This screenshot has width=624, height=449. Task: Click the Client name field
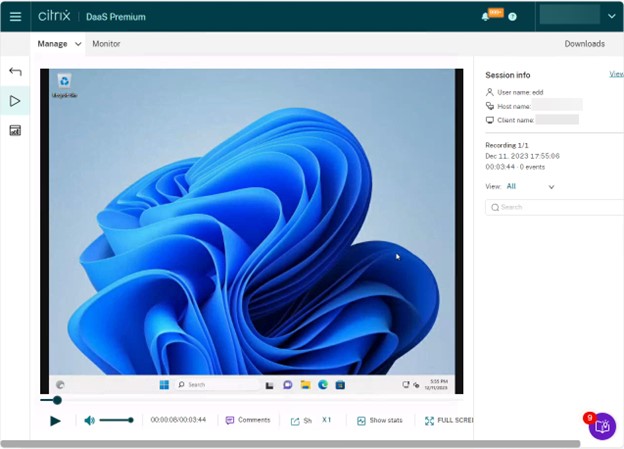(x=532, y=120)
